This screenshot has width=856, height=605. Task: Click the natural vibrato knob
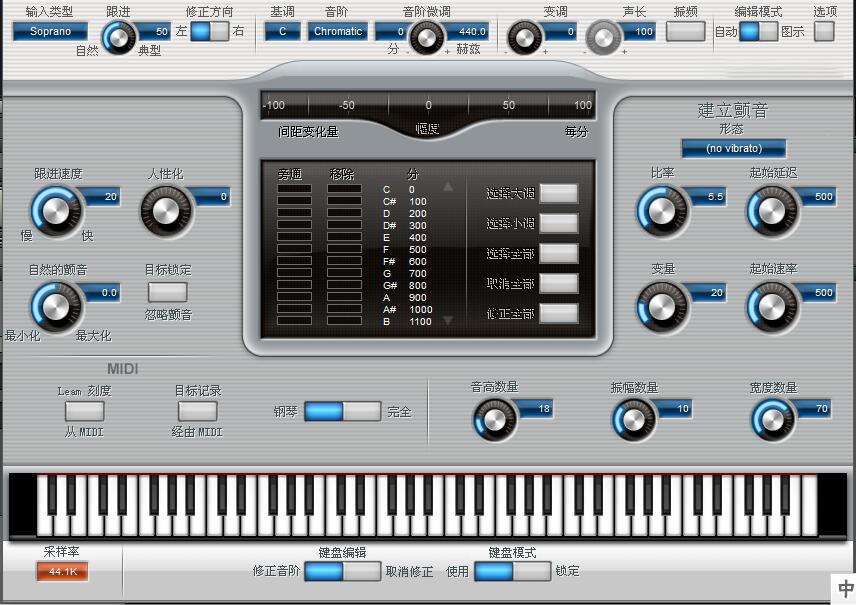coord(56,307)
